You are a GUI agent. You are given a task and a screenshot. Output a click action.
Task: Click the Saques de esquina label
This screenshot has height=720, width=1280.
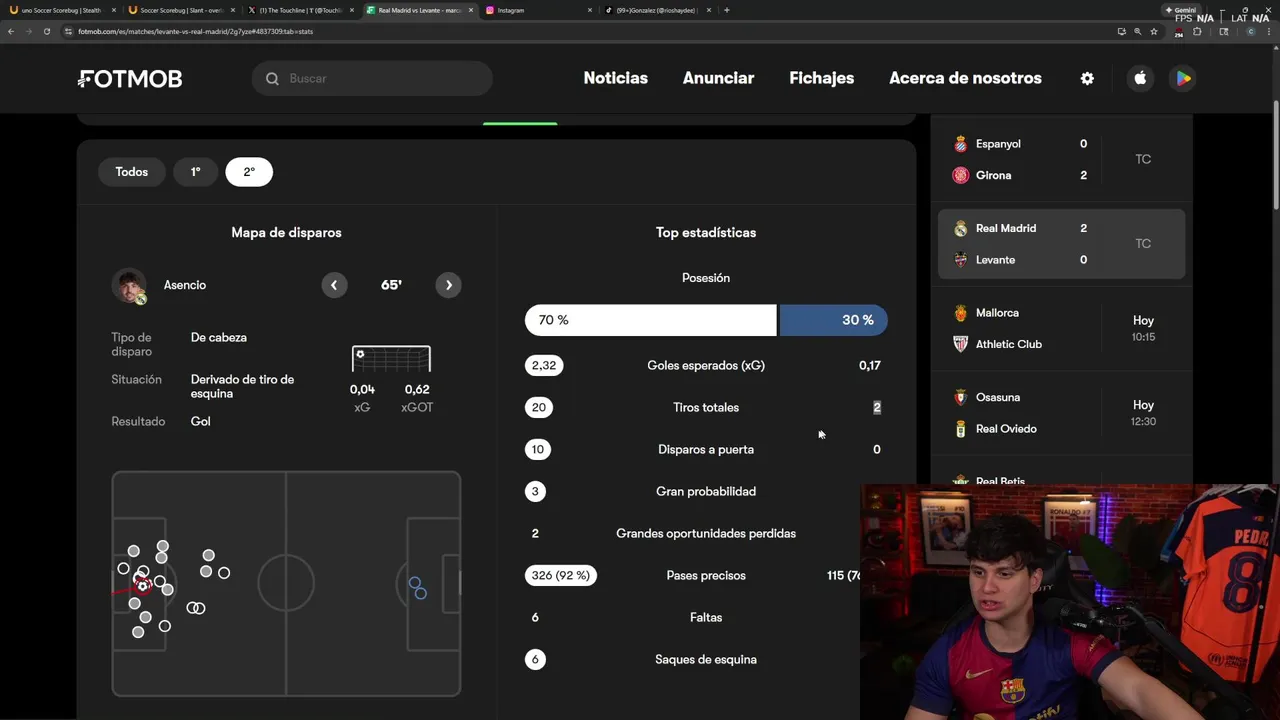[x=706, y=660]
